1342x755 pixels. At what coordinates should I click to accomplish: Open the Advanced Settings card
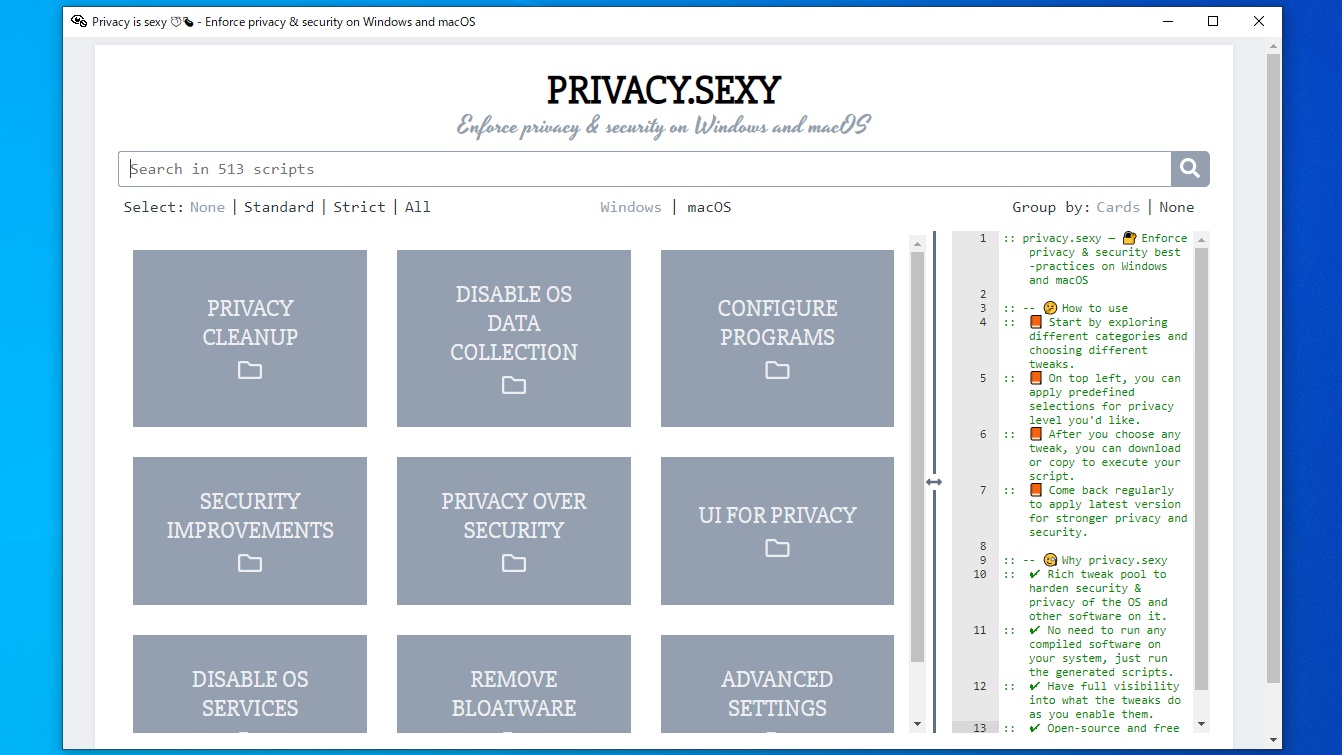[777, 684]
